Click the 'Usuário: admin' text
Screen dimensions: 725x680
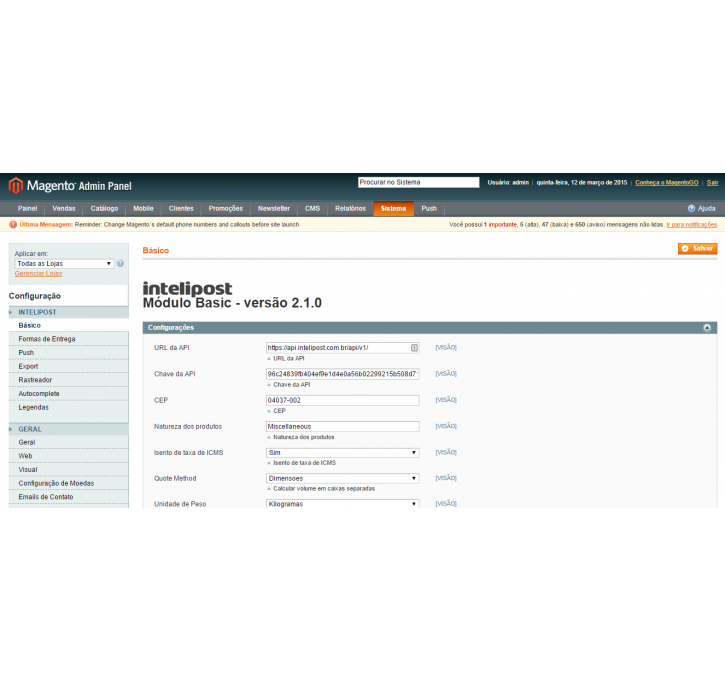(x=508, y=183)
